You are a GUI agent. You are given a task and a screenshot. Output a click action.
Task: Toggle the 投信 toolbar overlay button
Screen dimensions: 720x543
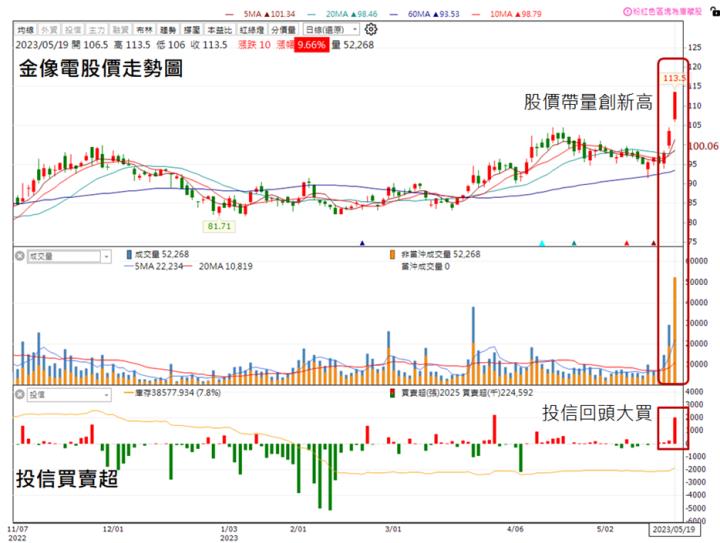pyautogui.click(x=73, y=30)
